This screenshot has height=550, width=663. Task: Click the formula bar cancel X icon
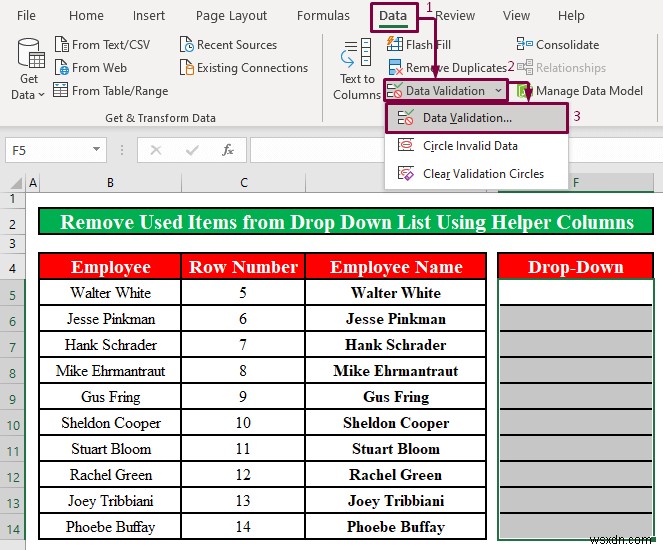point(156,150)
